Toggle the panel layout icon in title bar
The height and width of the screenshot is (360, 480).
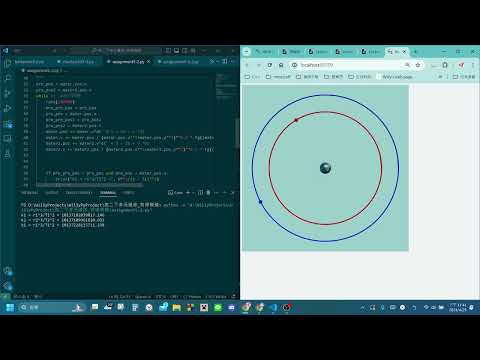(x=176, y=51)
